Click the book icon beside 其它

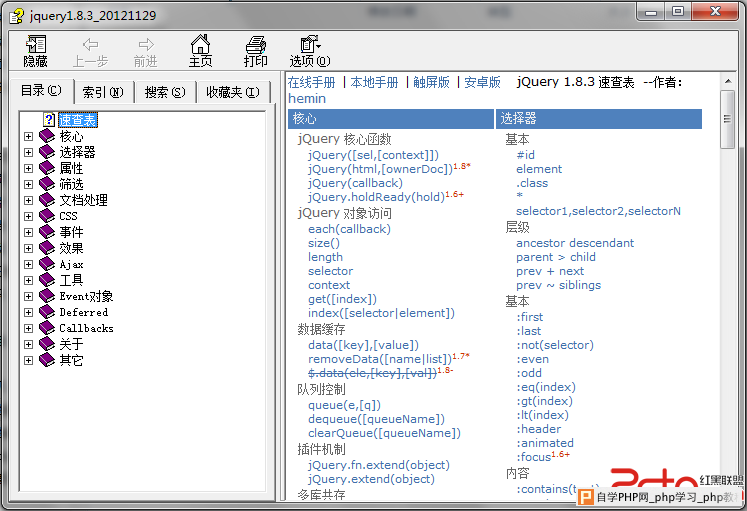47,360
